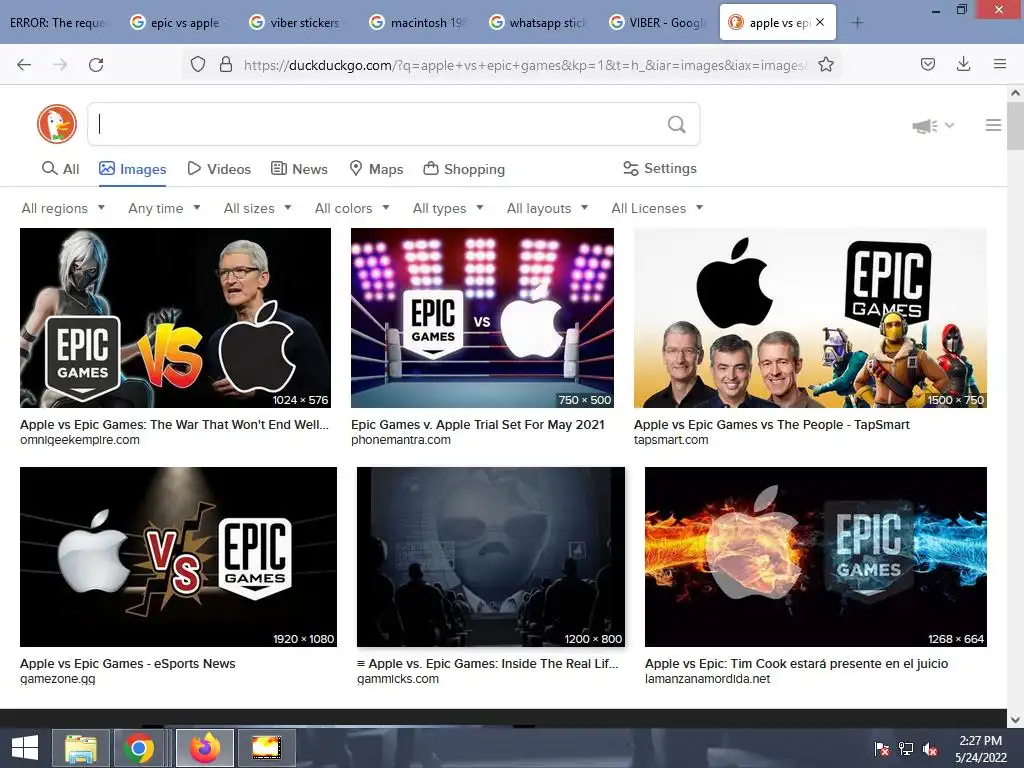The image size is (1024, 768).
Task: Expand the All Licenses filter
Action: pyautogui.click(x=658, y=208)
